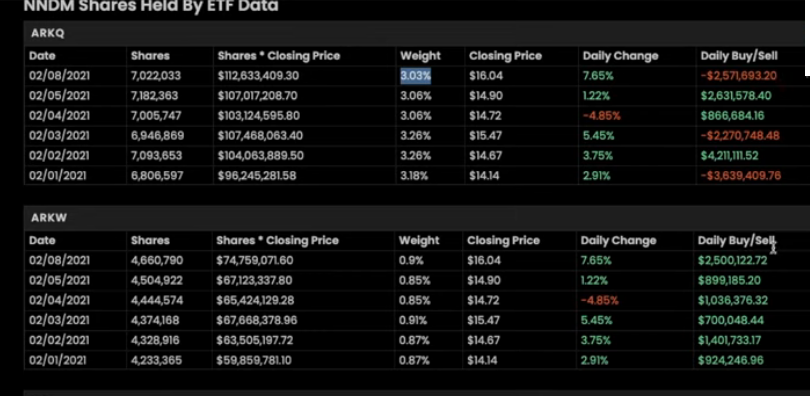The height and width of the screenshot is (396, 810).
Task: Click the ARKW Daily Change column header
Action: [618, 240]
